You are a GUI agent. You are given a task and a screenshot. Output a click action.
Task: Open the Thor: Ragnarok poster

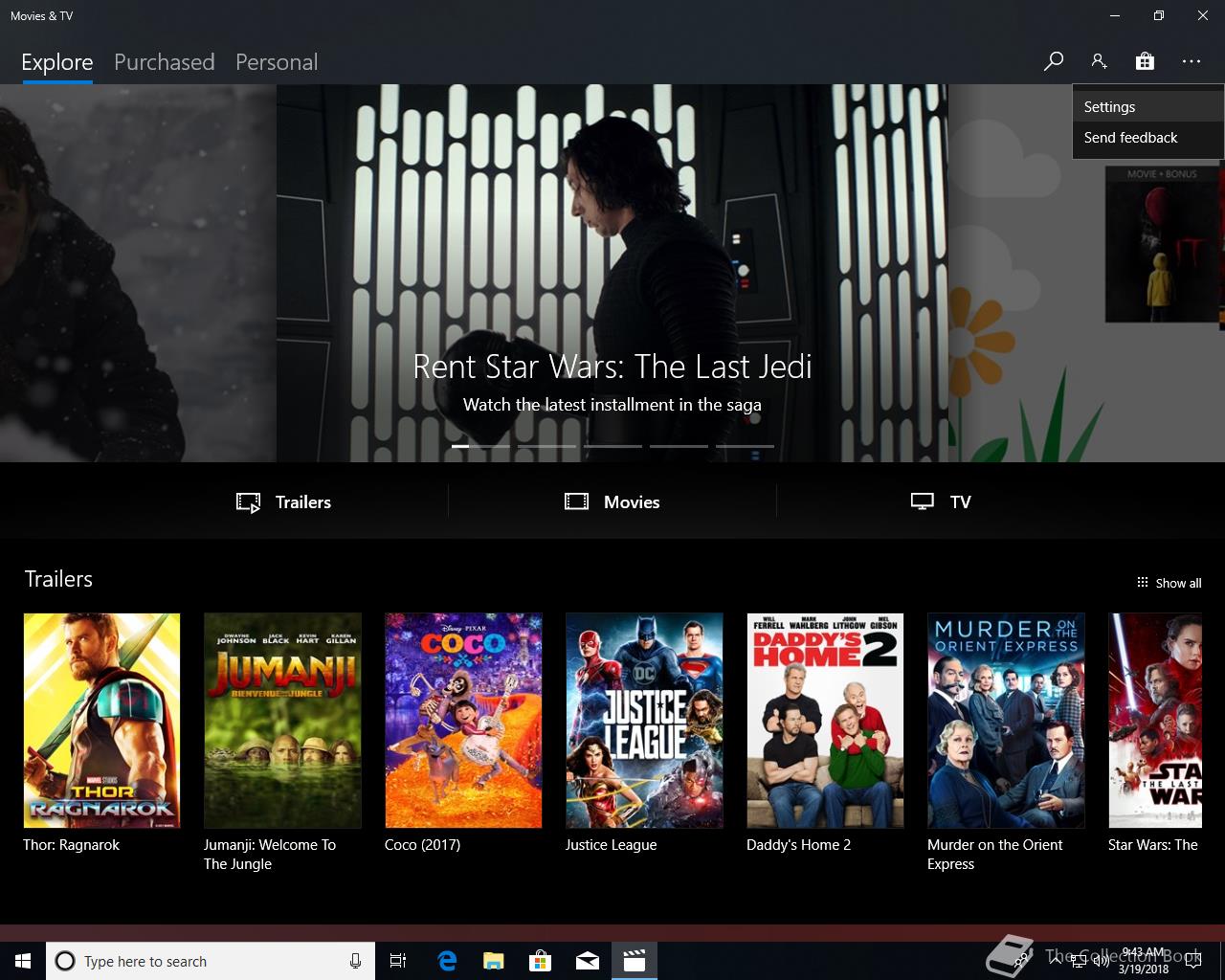[x=101, y=721]
